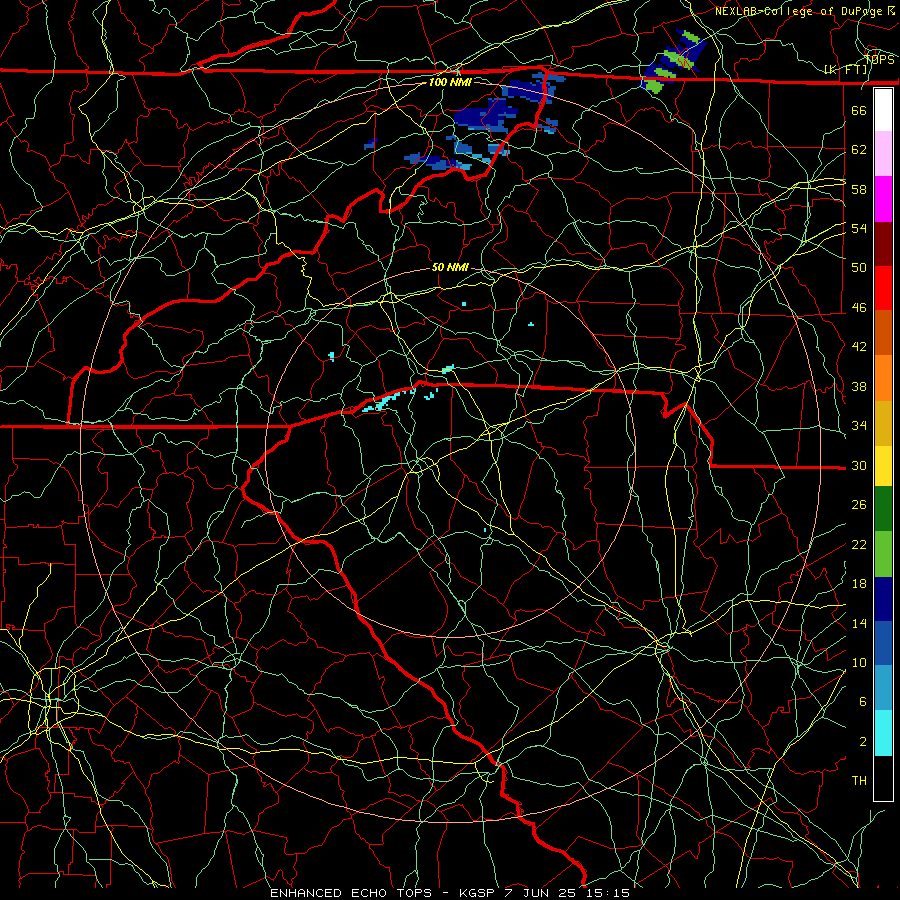Image resolution: width=900 pixels, height=900 pixels.
Task: Click the legend value 54
Action: click(859, 228)
